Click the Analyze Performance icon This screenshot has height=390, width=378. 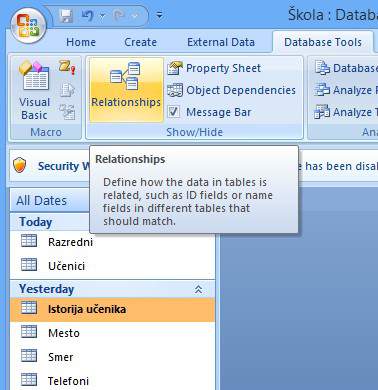(x=322, y=90)
